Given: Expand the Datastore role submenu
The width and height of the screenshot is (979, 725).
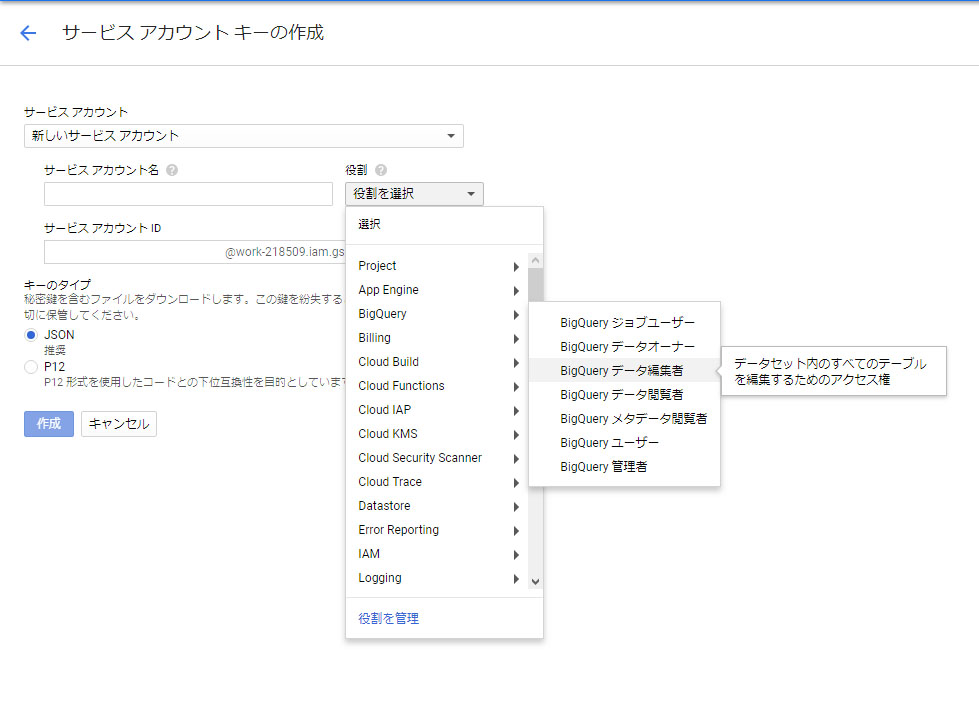Looking at the screenshot, I should click(515, 506).
